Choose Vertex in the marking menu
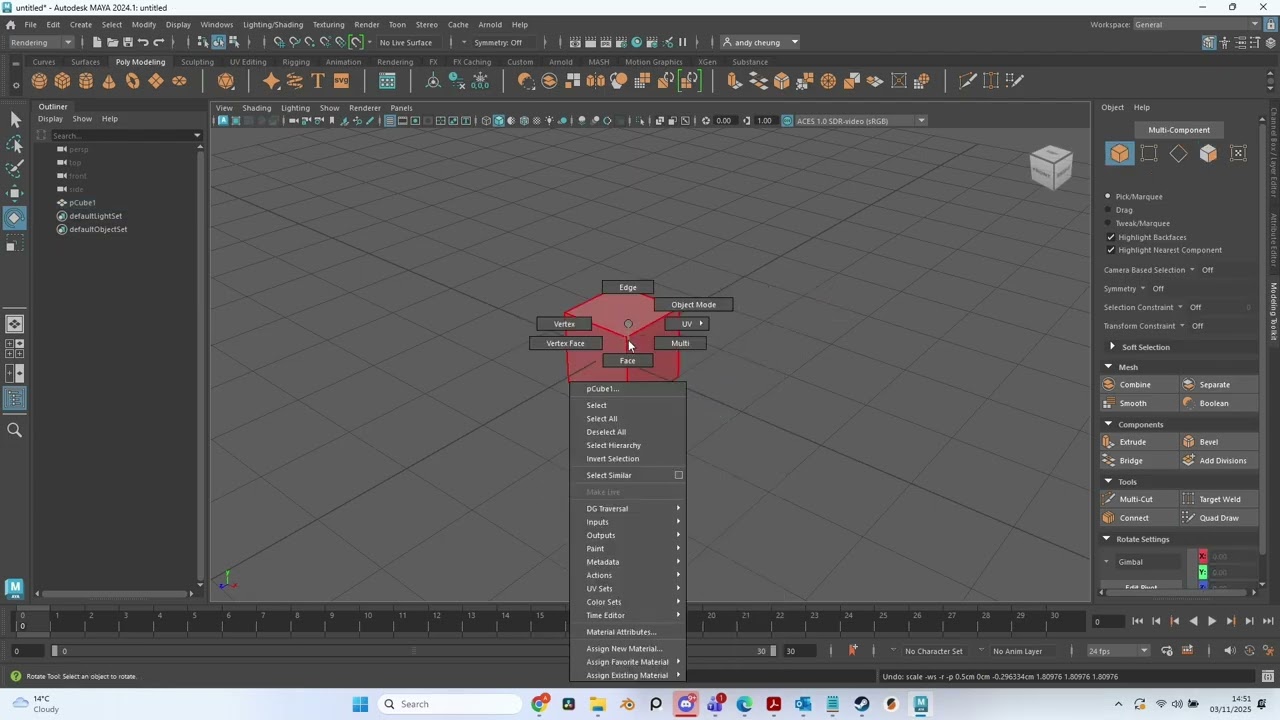Viewport: 1280px width, 720px height. coord(564,324)
